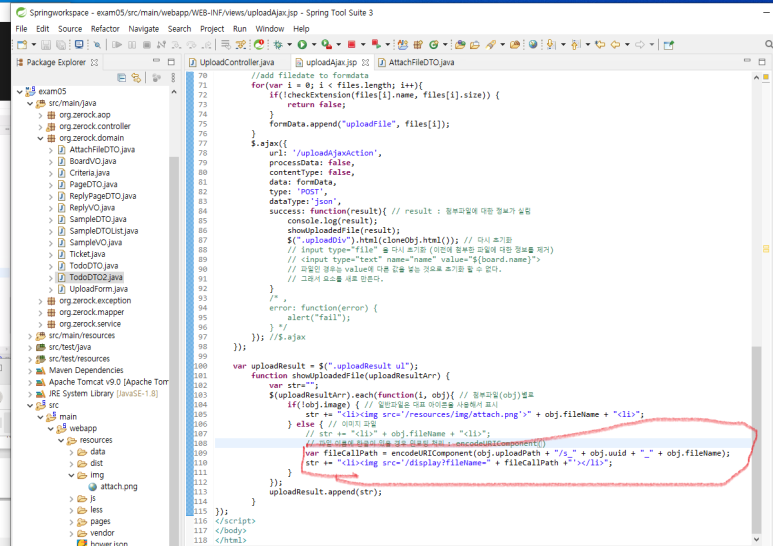773x546 pixels.
Task: Click the red Stop icon
Action: [351, 45]
